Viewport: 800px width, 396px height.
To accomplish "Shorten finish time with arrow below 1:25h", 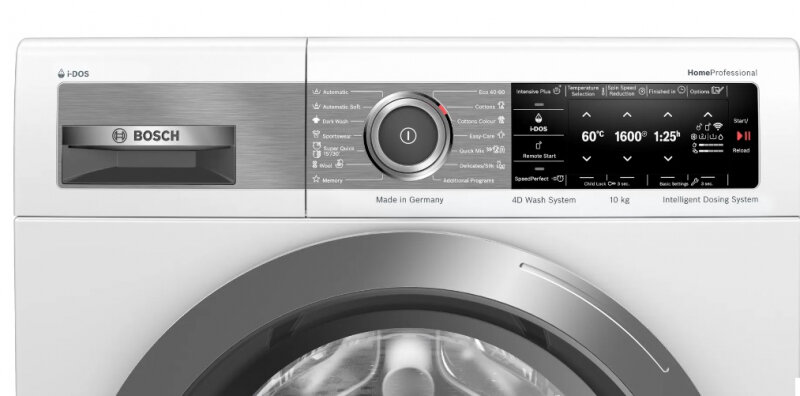I will [668, 159].
